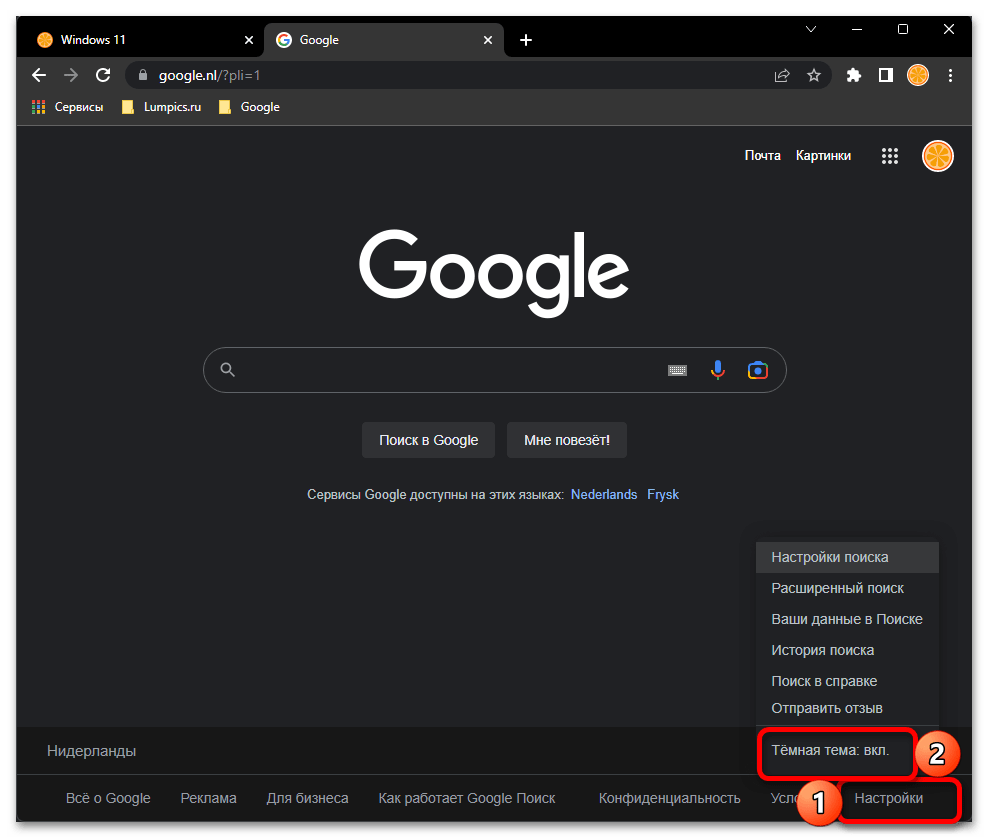The height and width of the screenshot is (838, 988).
Task: Open the Сервисы apps bookmark
Action: point(67,107)
